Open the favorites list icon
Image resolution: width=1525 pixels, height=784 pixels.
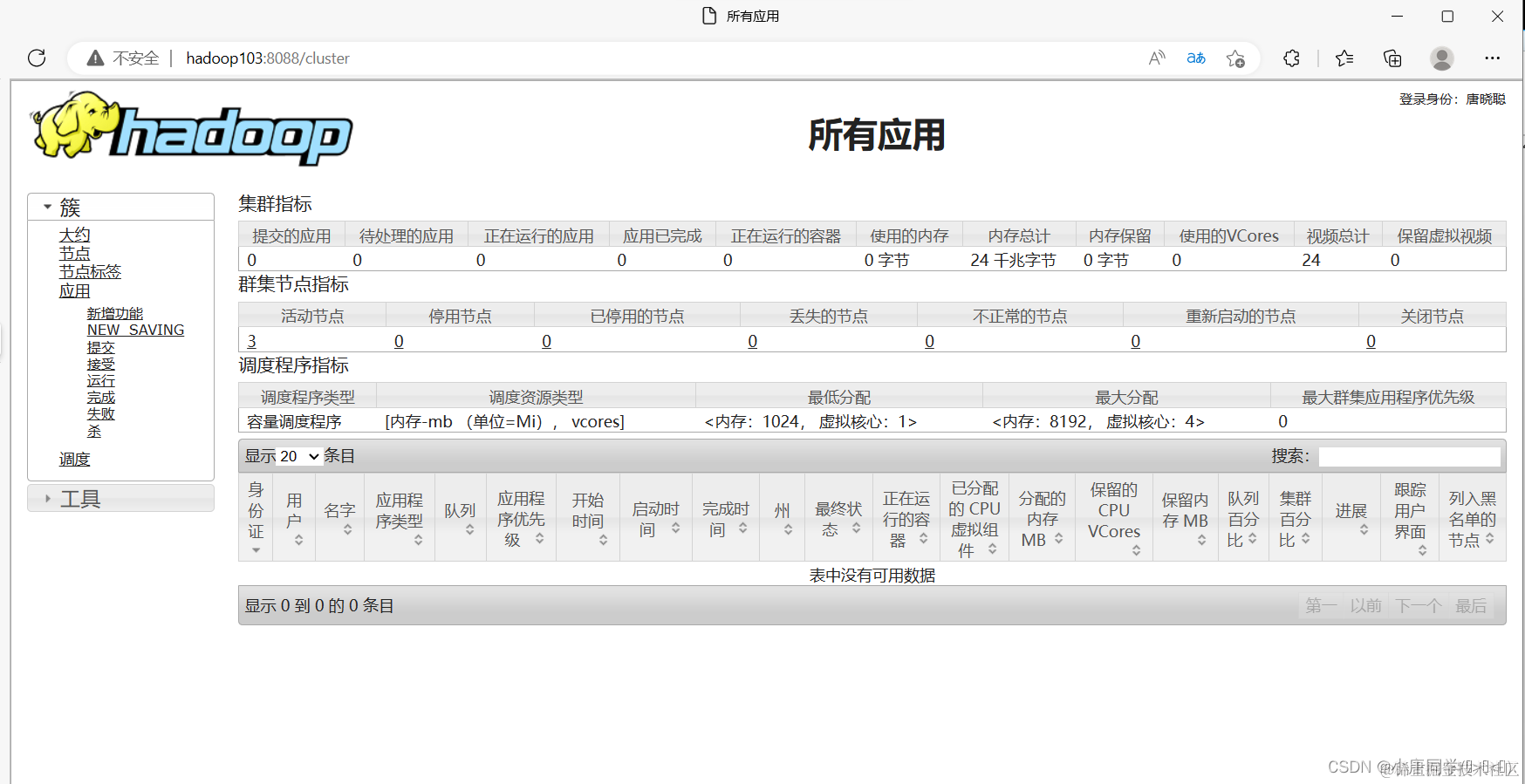(x=1344, y=58)
